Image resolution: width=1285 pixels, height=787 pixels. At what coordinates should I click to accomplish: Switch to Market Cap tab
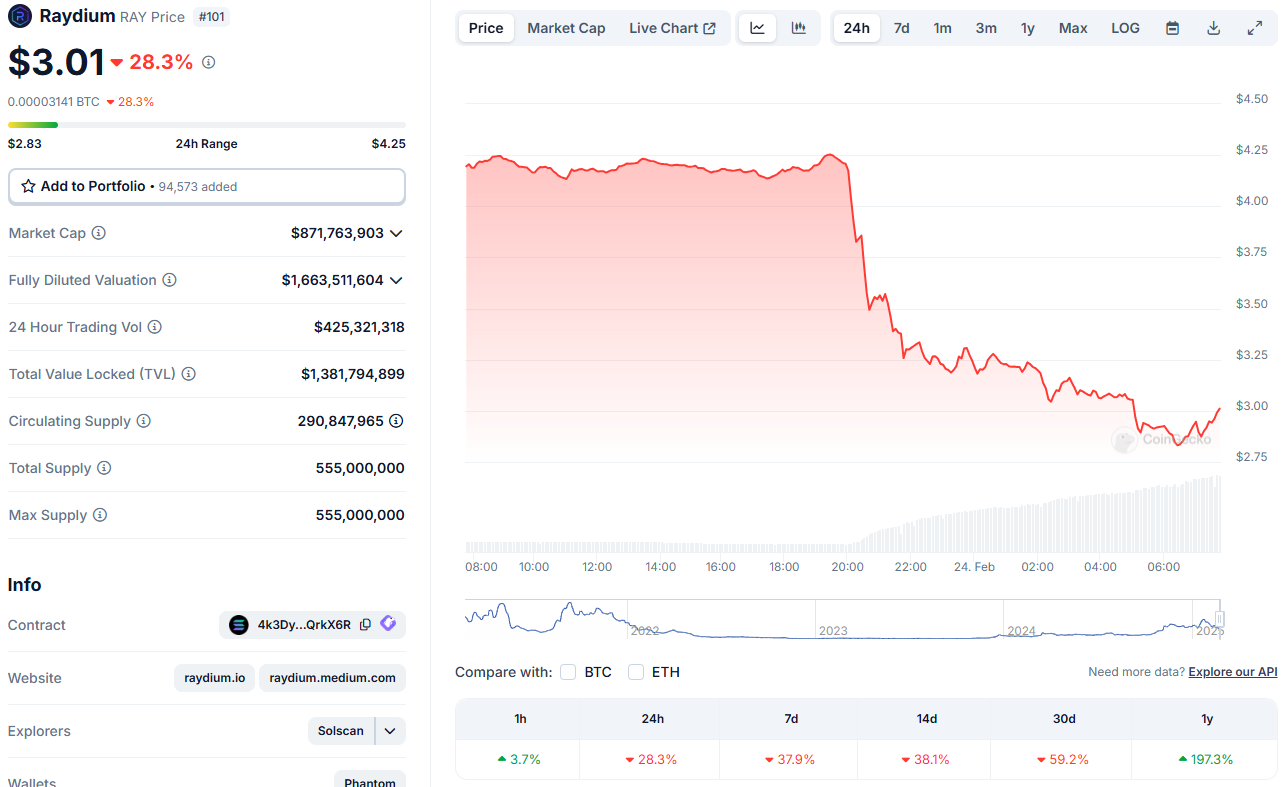[566, 28]
